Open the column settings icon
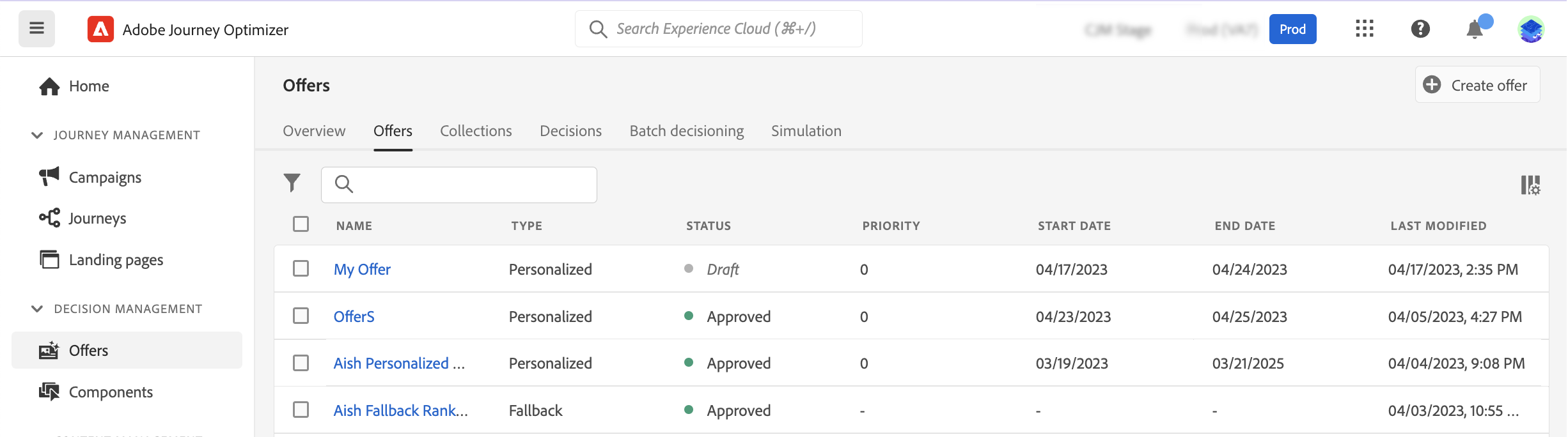The width and height of the screenshot is (1568, 437). coord(1530,185)
